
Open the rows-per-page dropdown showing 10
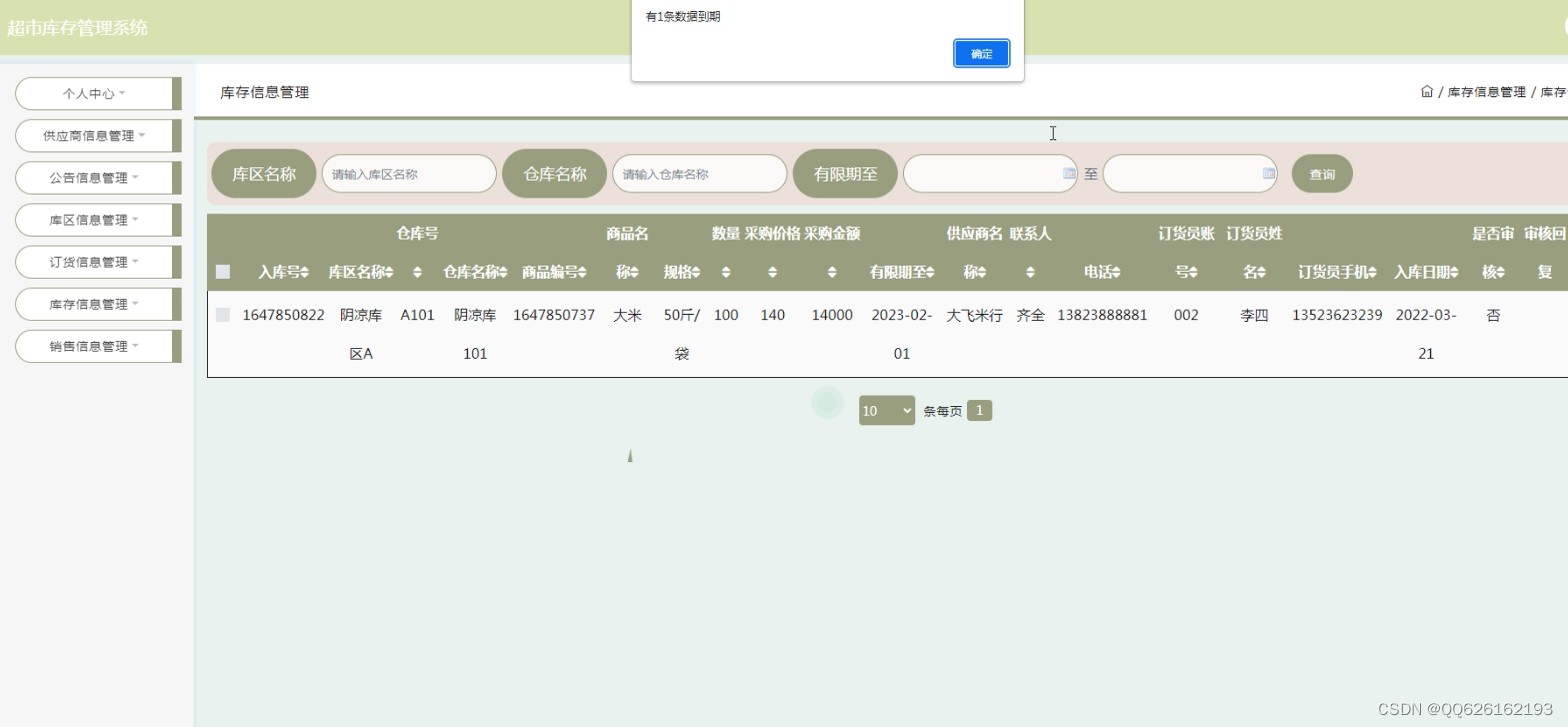coord(887,410)
